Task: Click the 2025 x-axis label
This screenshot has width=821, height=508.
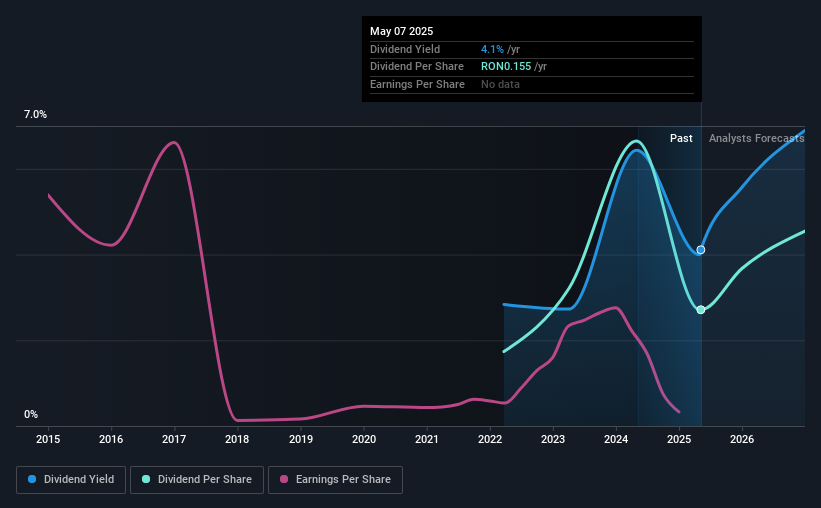Action: tap(679, 439)
